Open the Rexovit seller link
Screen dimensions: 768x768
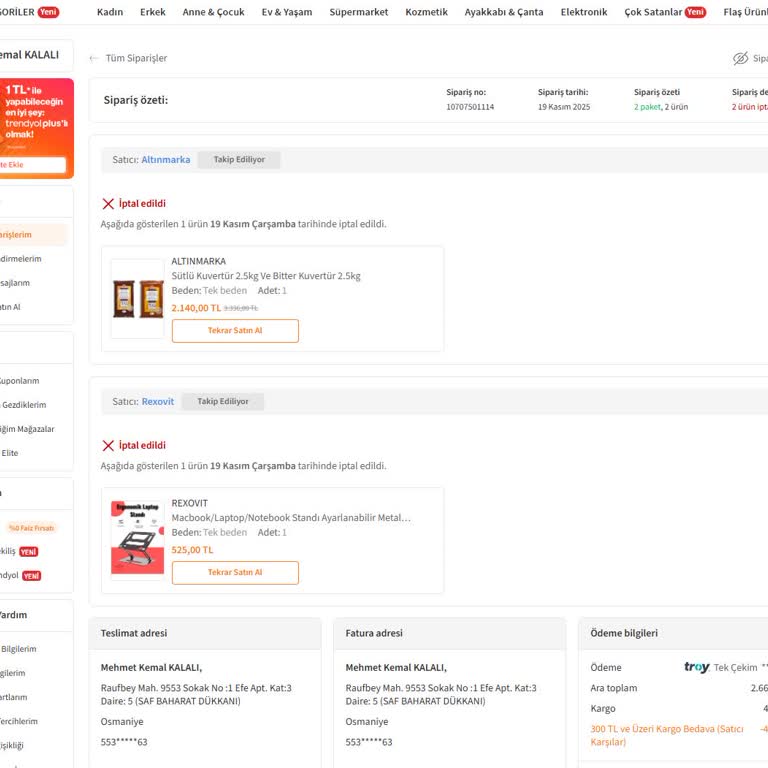157,402
